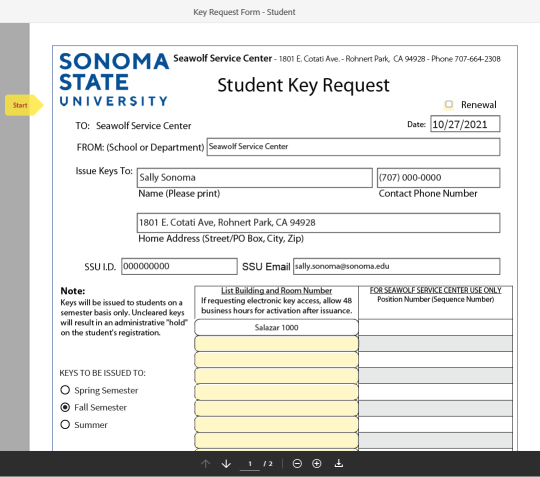540x477 pixels.
Task: Download the form using the download icon
Action: (339, 463)
